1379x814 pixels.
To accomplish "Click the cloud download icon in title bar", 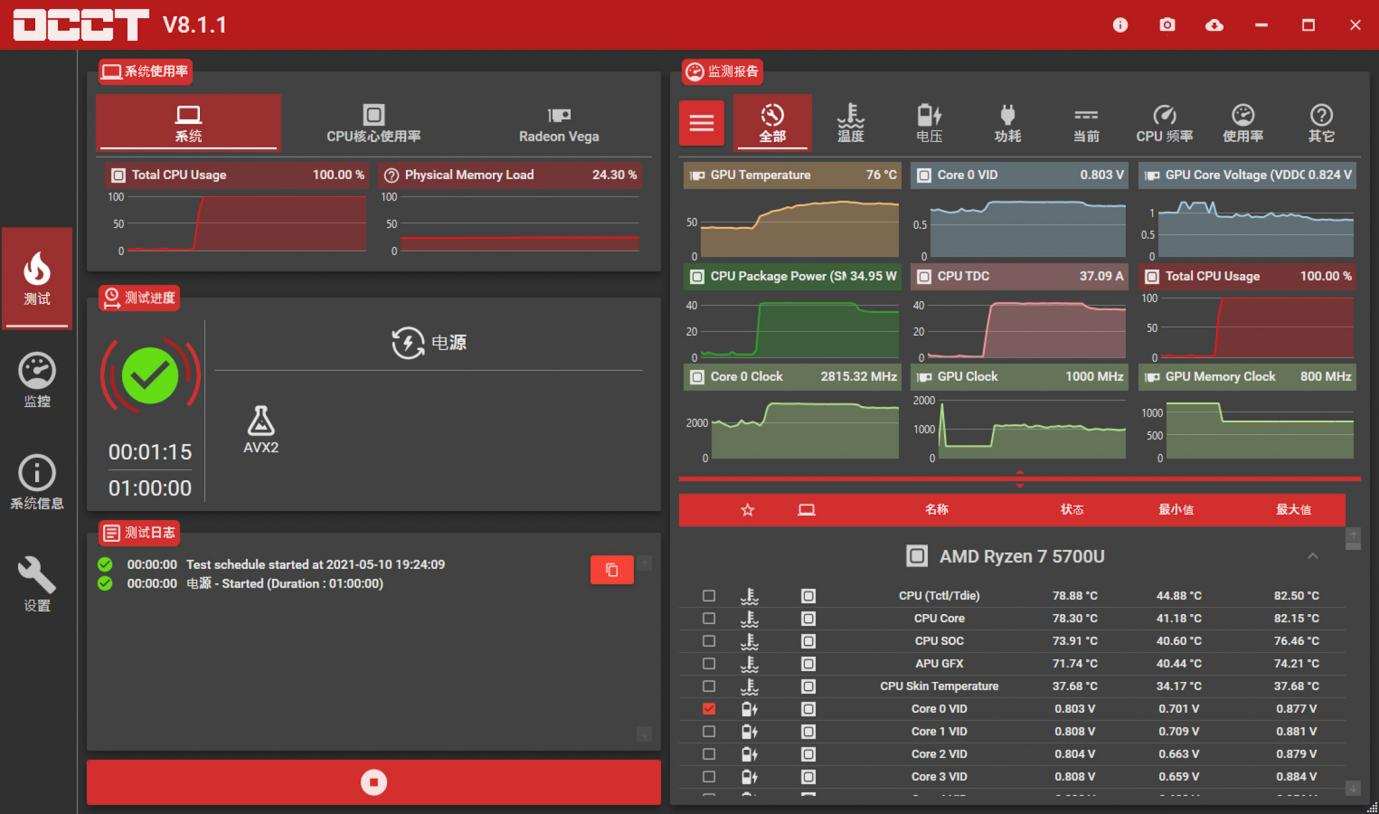I will [1214, 25].
